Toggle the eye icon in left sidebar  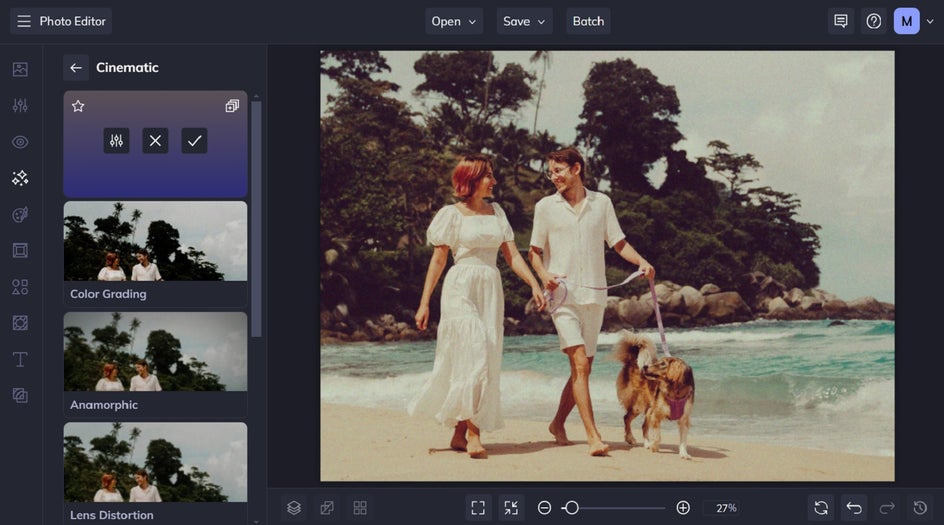point(20,142)
